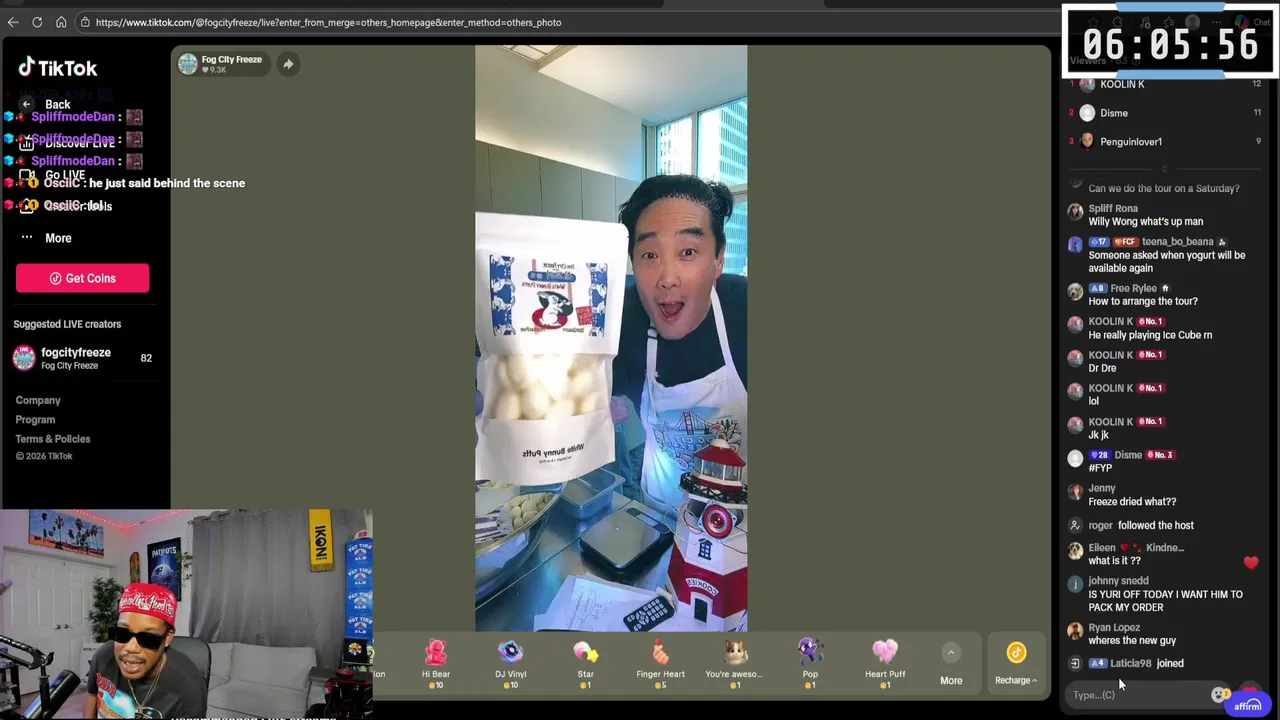Open the Recharge coins menu
The width and height of the screenshot is (1280, 720).
click(1016, 663)
